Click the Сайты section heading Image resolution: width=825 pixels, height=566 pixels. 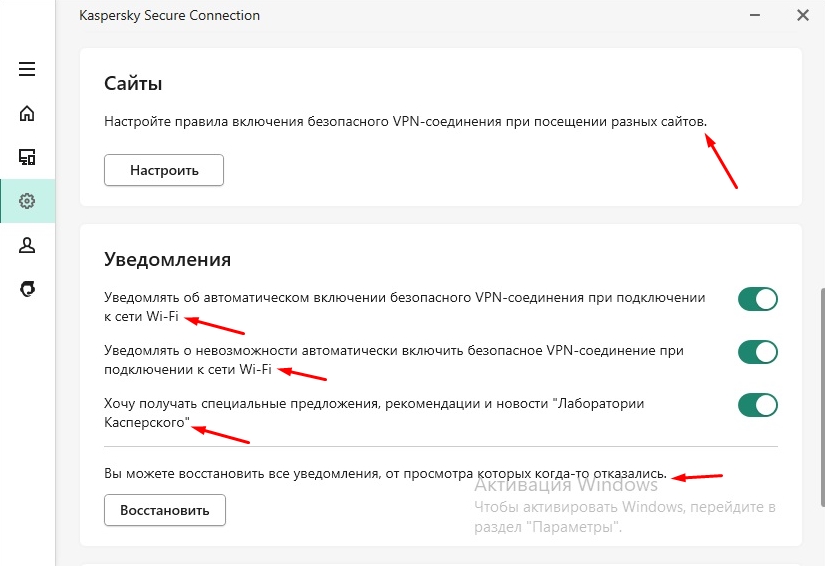133,83
